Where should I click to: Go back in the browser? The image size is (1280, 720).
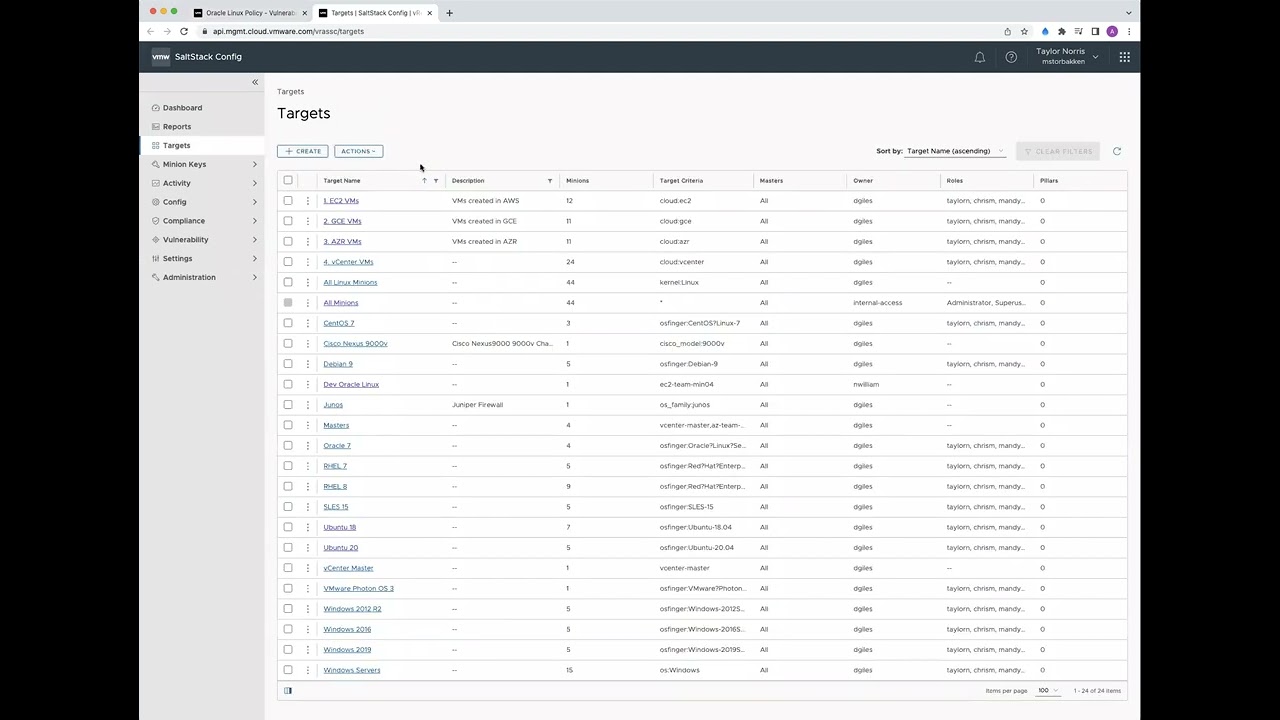click(x=151, y=31)
